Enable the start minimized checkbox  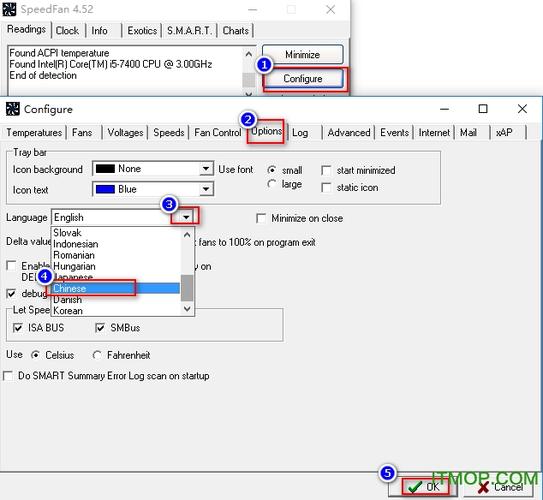coord(326,170)
